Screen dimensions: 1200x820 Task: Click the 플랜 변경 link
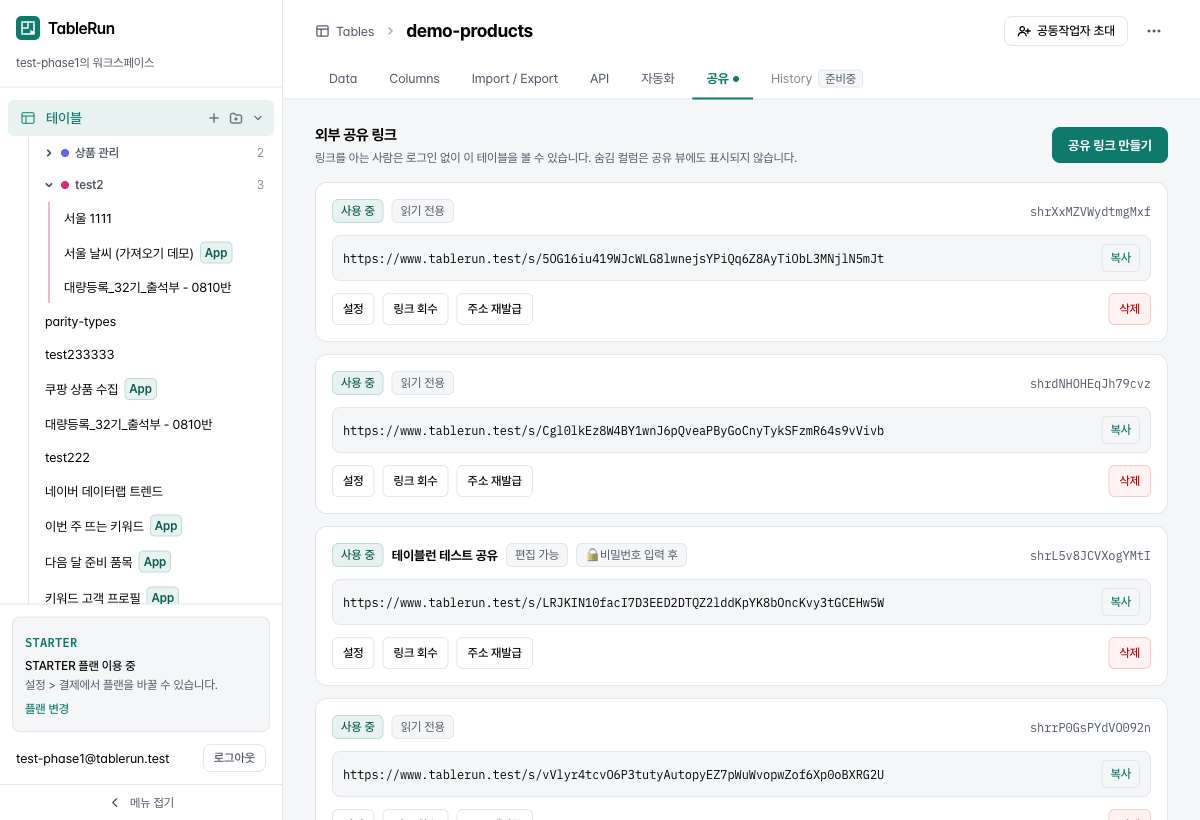[47, 709]
